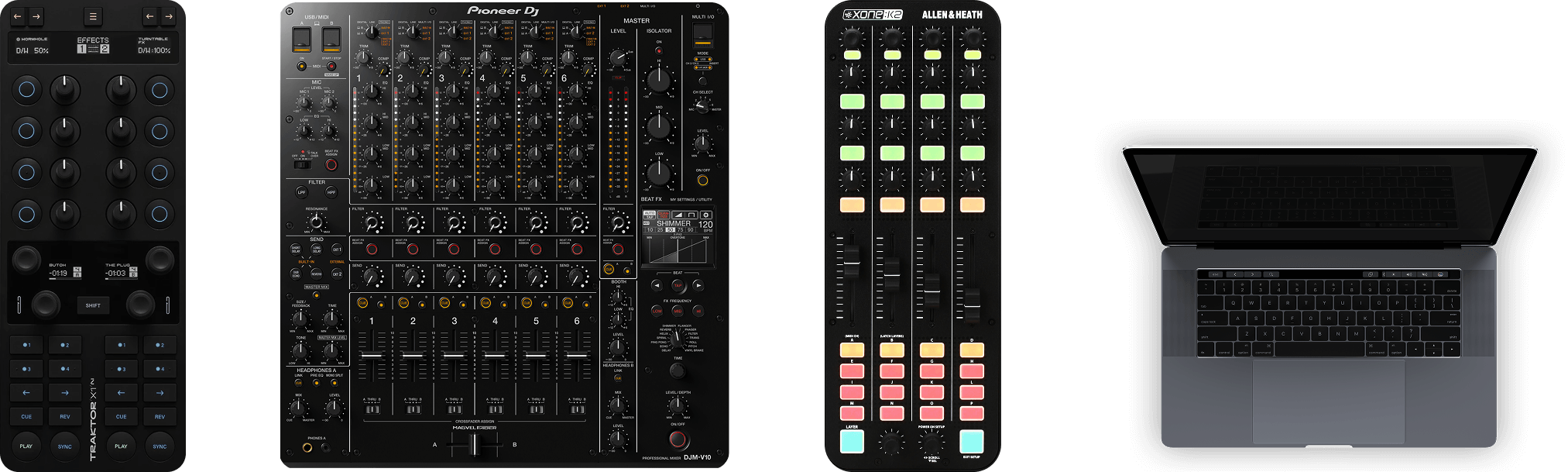
Task: Activate channel 1 CUE button on DJM-V10
Action: (x=362, y=303)
